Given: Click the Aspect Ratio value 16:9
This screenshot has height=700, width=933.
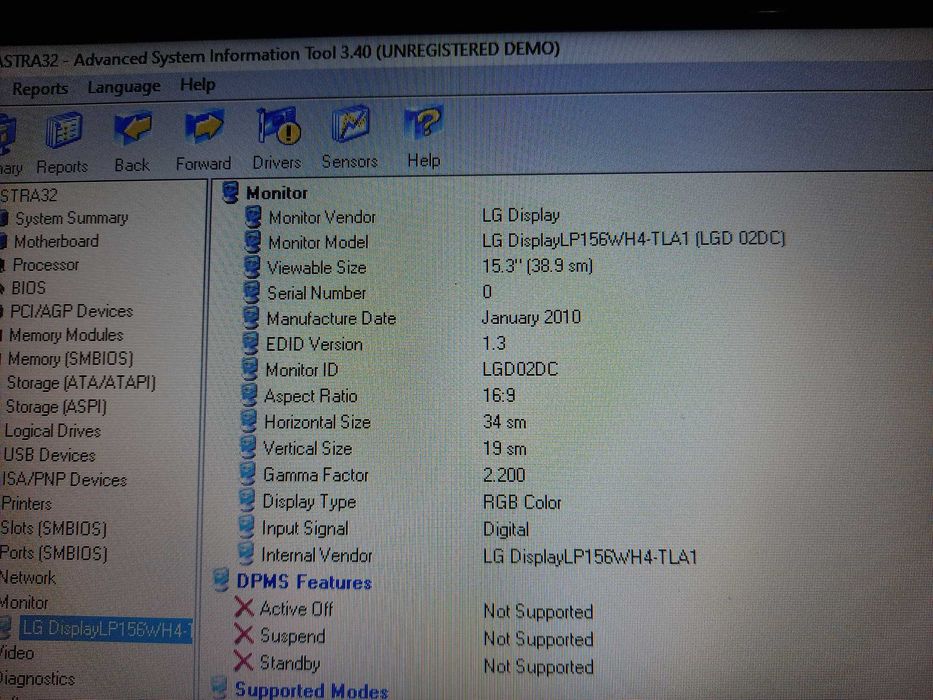Looking at the screenshot, I should click(499, 395).
